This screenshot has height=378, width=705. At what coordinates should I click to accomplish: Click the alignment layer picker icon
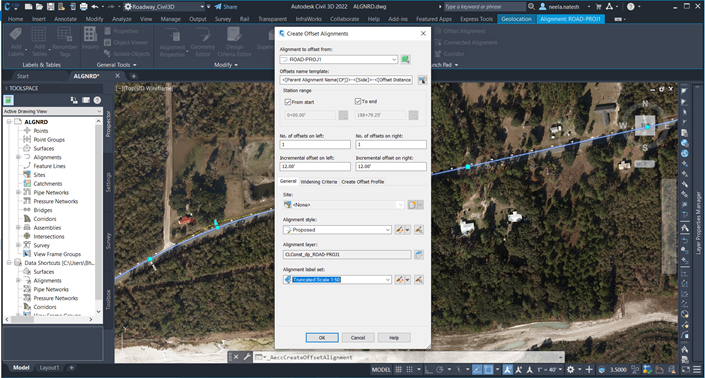[418, 254]
